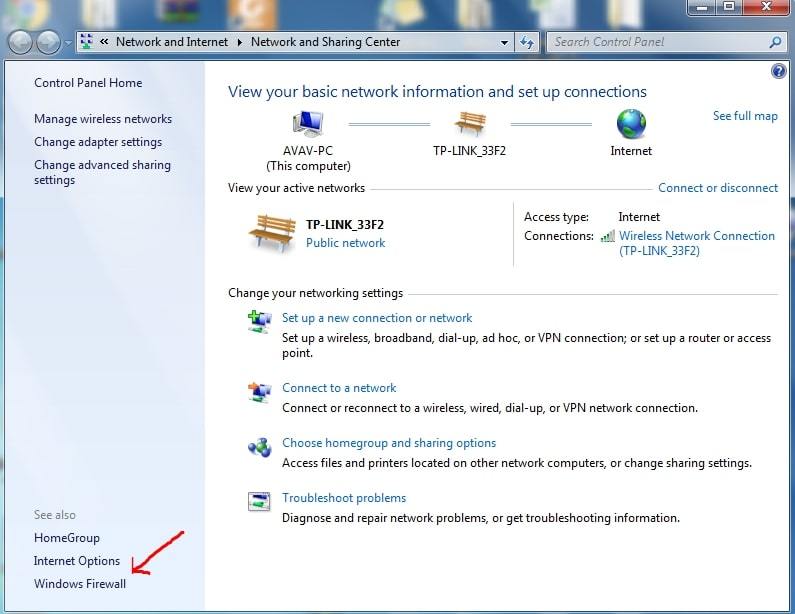Click the 'See also' label
The height and width of the screenshot is (614, 795).
coord(55,515)
